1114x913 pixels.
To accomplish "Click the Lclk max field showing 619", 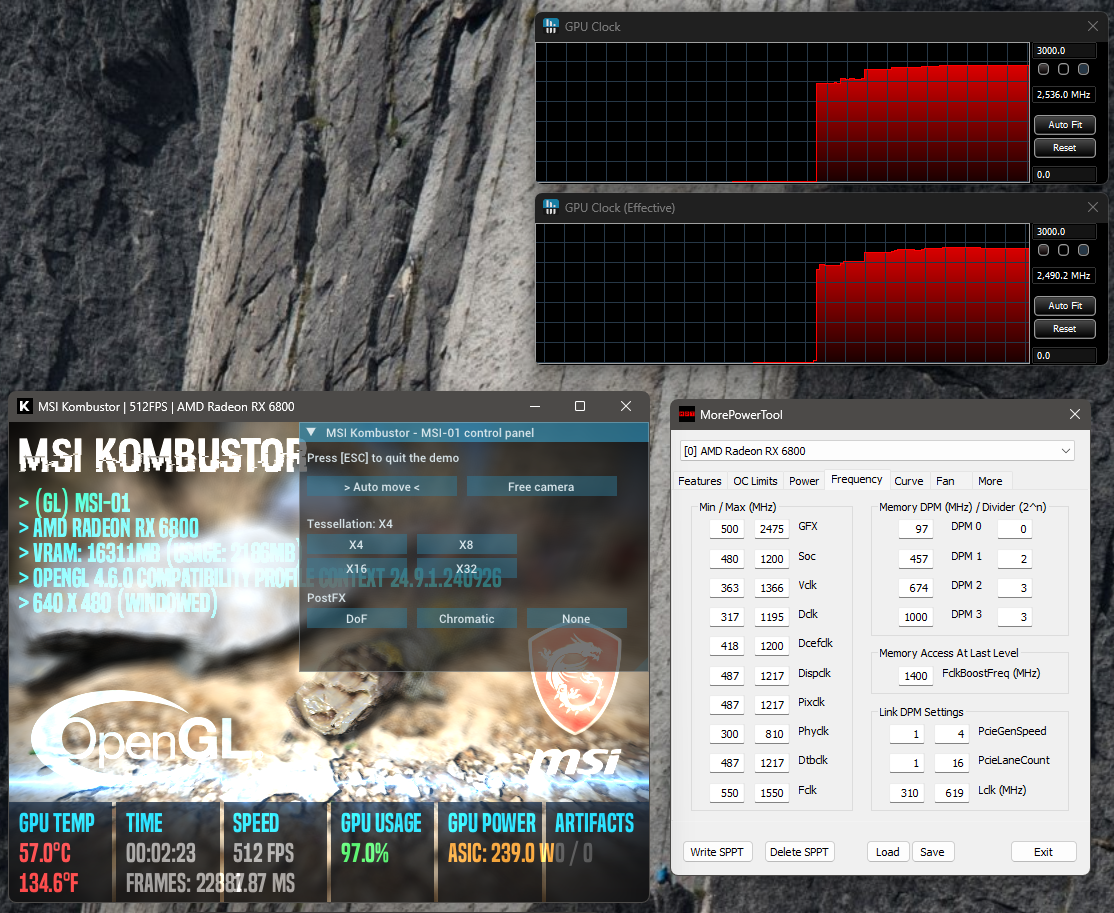I will [951, 793].
